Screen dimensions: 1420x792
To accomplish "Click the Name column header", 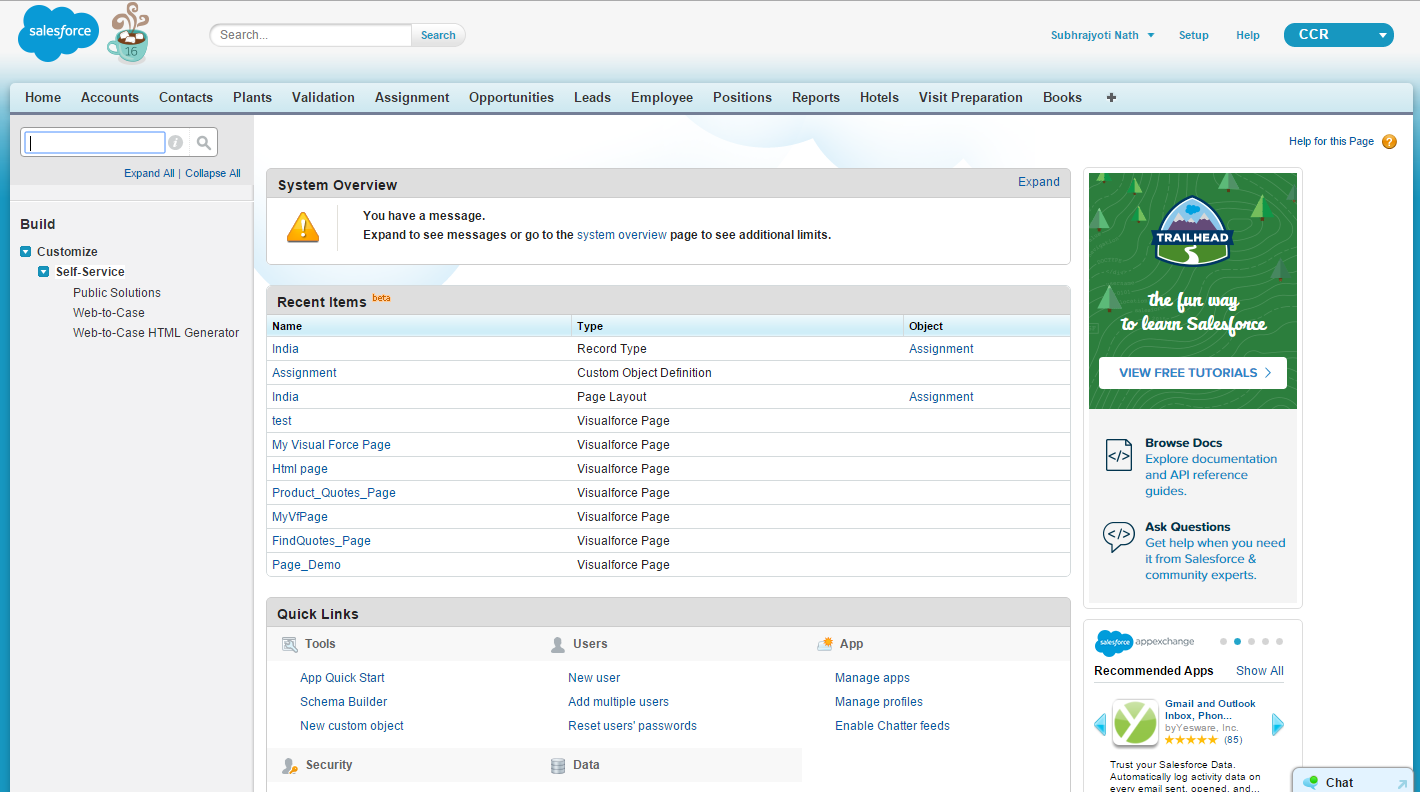I will [x=287, y=326].
